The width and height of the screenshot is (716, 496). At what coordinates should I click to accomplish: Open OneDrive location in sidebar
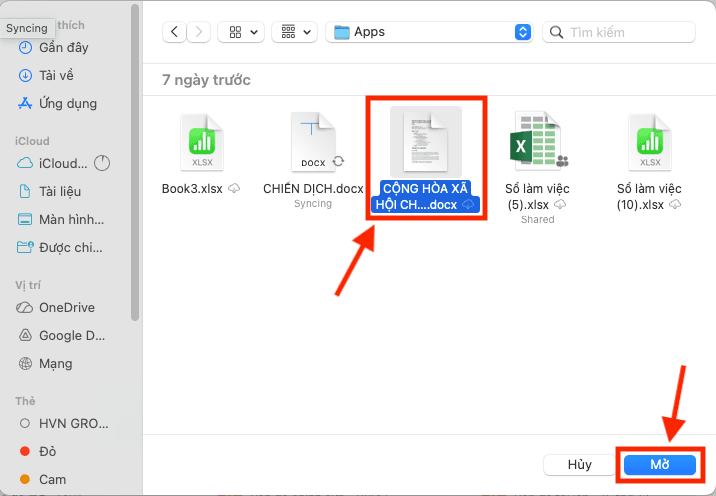pyautogui.click(x=66, y=308)
